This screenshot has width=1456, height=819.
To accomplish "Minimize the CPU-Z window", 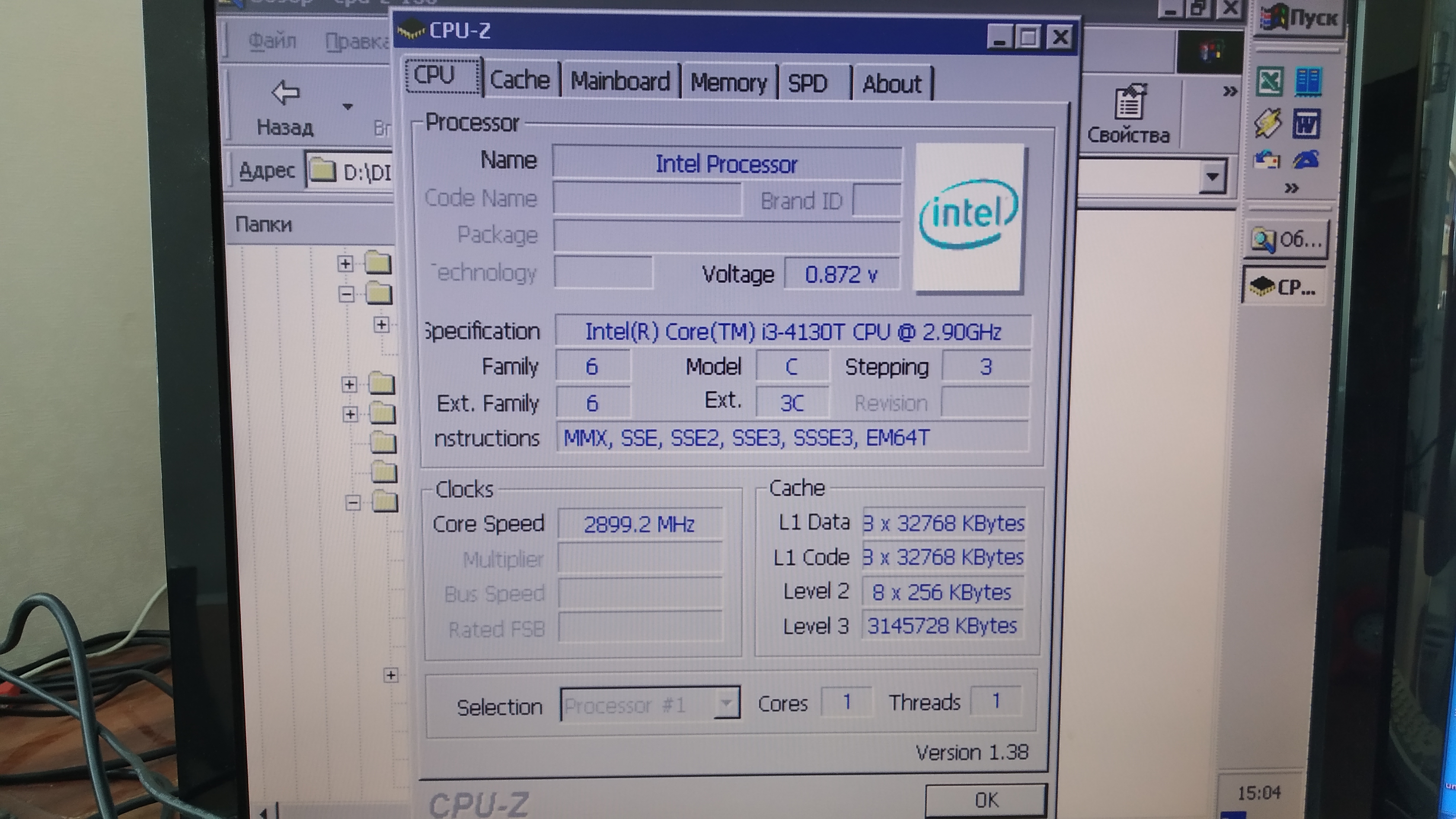I will 999,38.
